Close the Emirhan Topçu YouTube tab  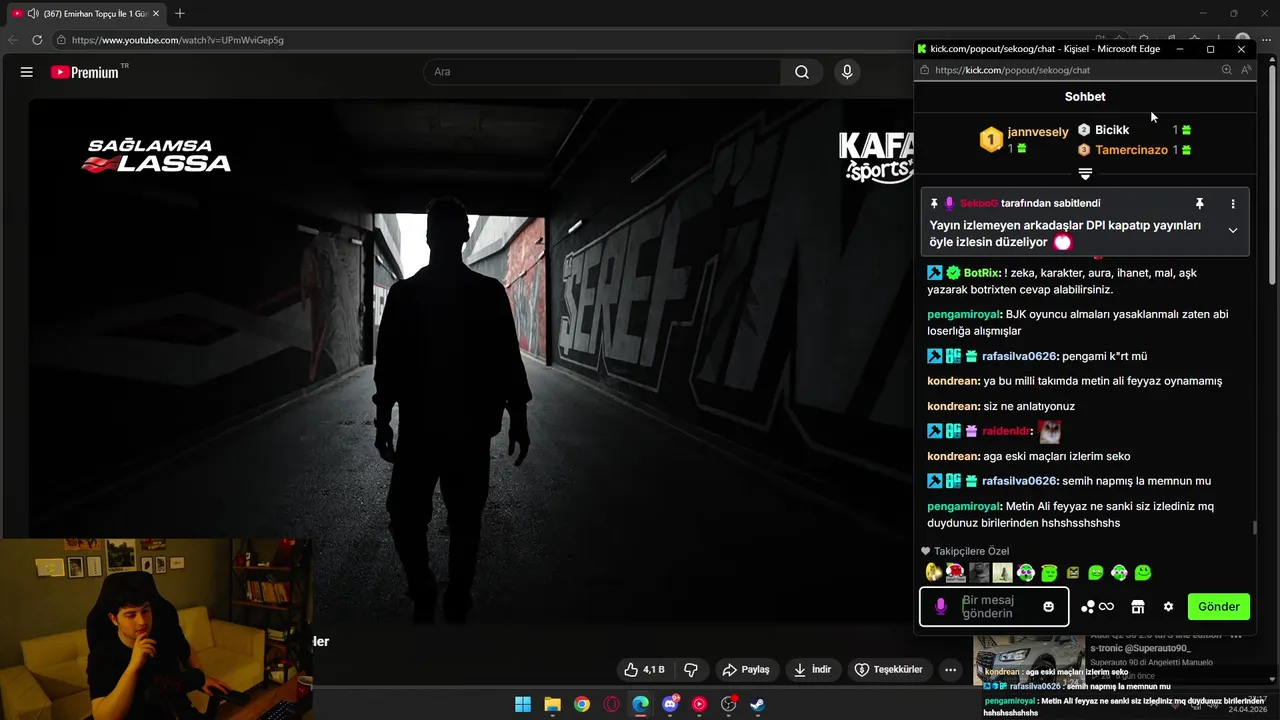click(x=156, y=13)
